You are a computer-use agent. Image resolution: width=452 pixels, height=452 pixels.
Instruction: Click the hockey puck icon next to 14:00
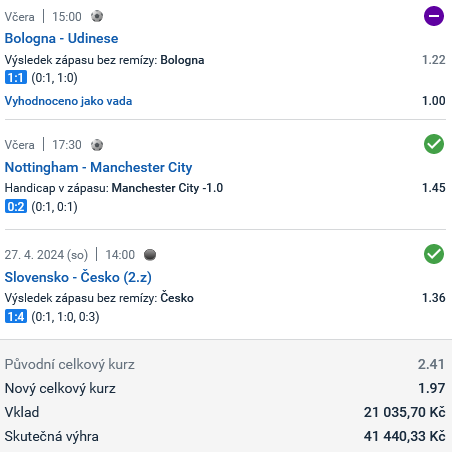pyautogui.click(x=150, y=255)
